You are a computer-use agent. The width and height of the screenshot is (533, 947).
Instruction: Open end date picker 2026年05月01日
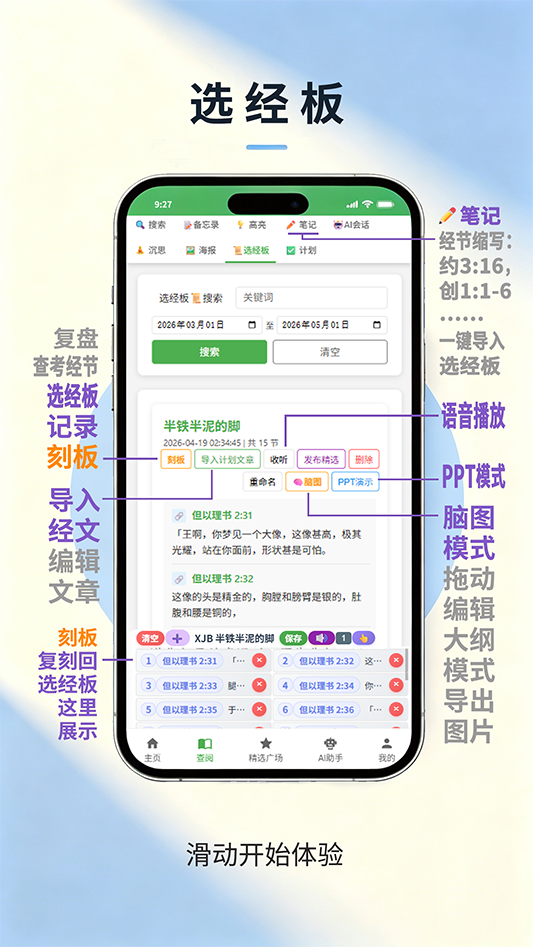tap(332, 325)
